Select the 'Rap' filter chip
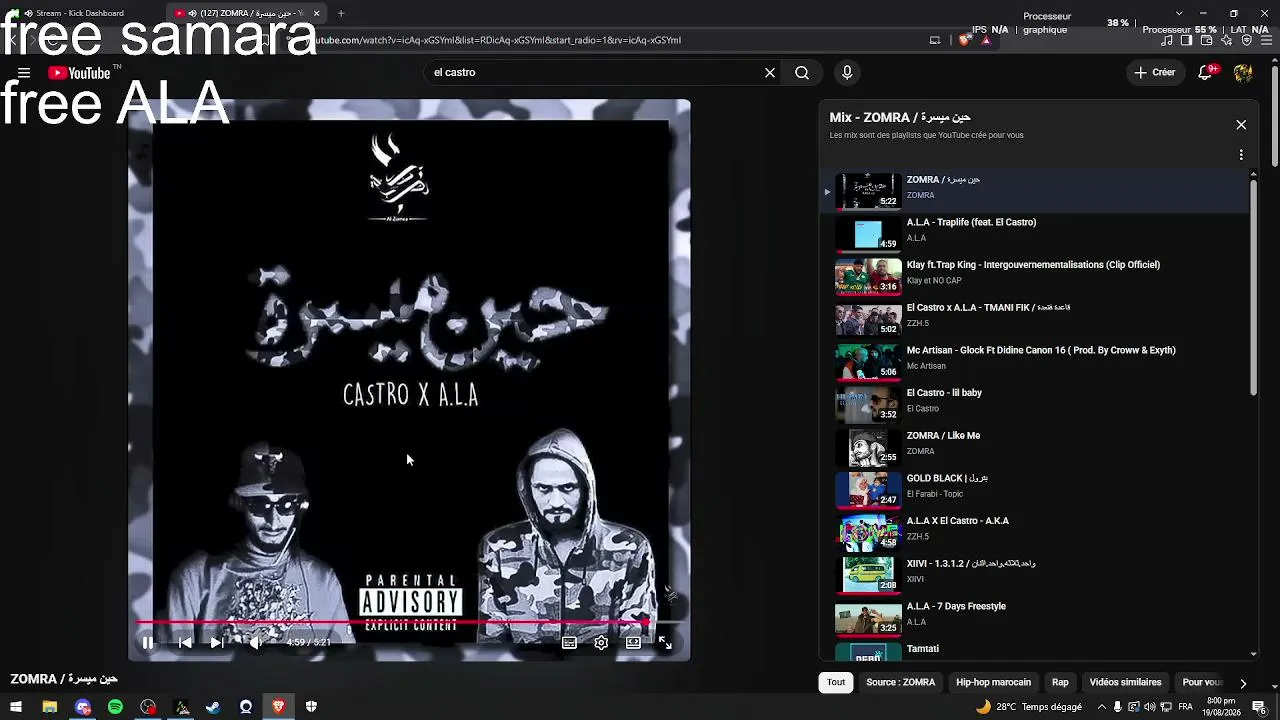The height and width of the screenshot is (720, 1280). [x=1060, y=683]
